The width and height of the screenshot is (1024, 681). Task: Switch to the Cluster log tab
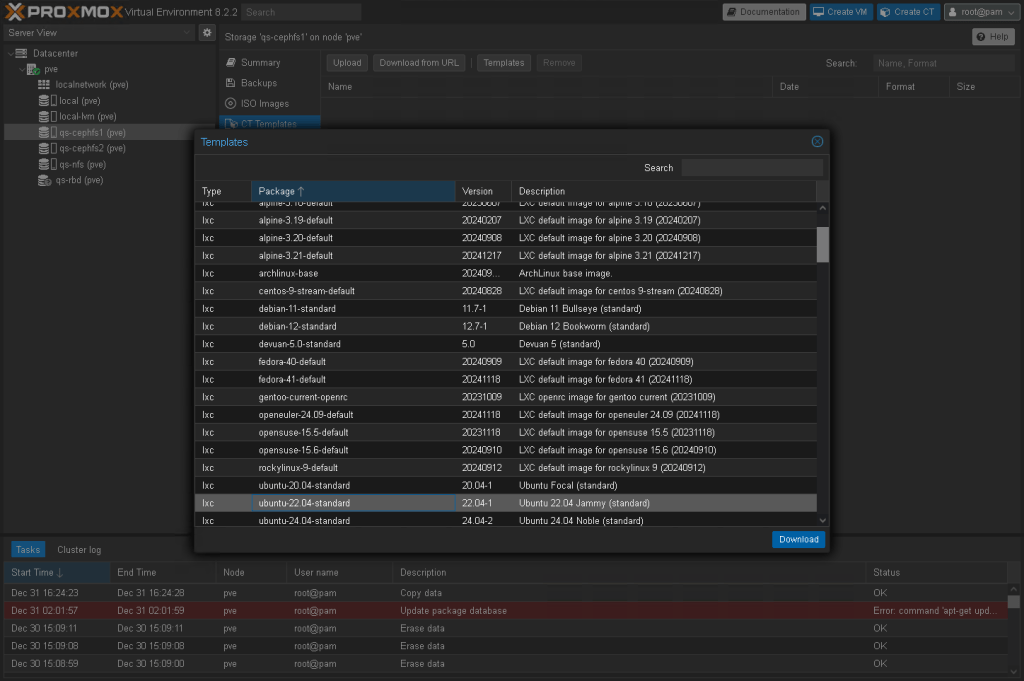[x=79, y=549]
